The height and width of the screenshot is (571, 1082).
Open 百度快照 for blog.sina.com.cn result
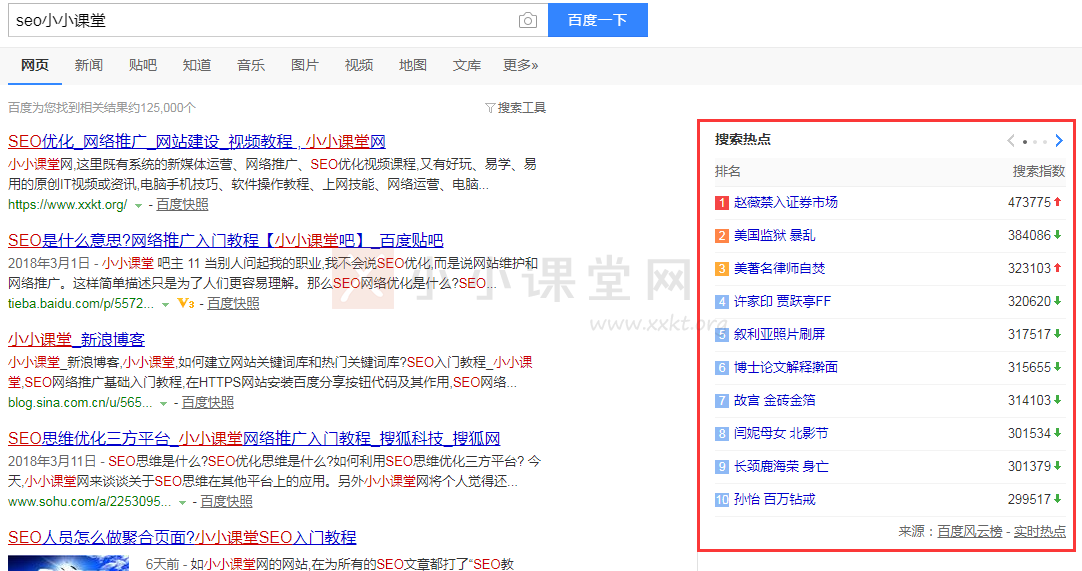[208, 403]
